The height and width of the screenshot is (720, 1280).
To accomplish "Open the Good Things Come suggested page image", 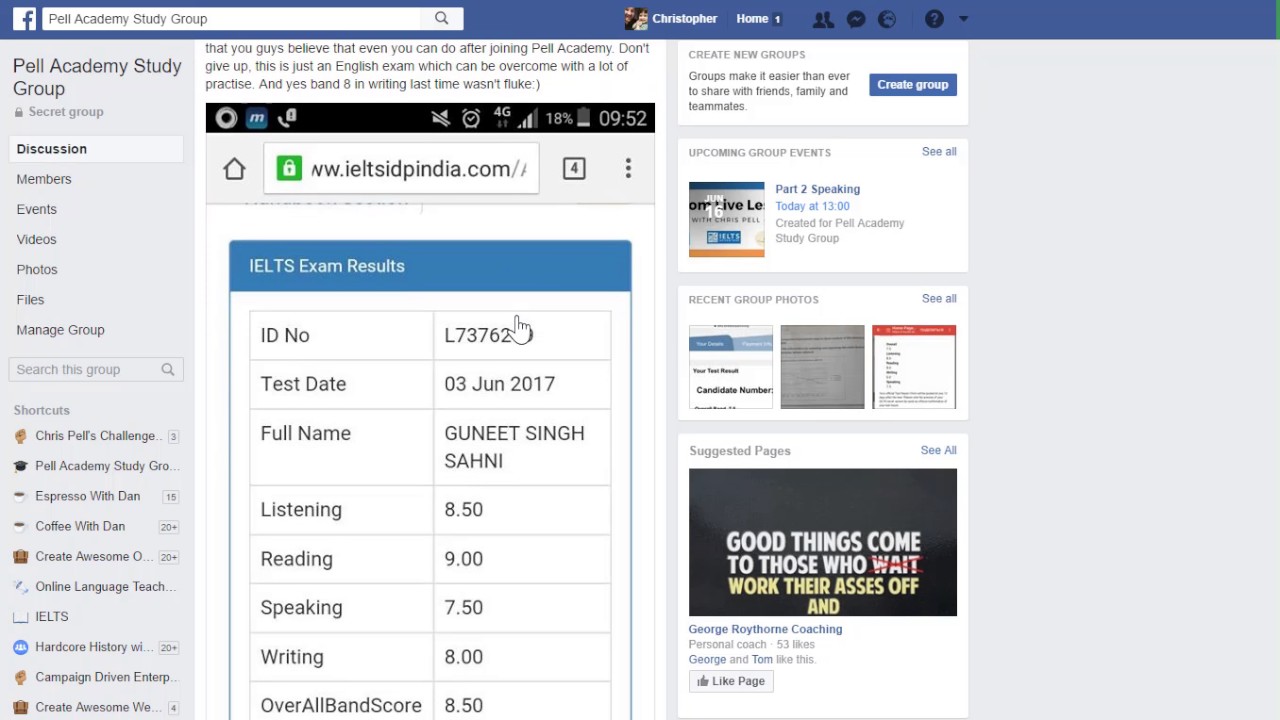I will pos(823,542).
